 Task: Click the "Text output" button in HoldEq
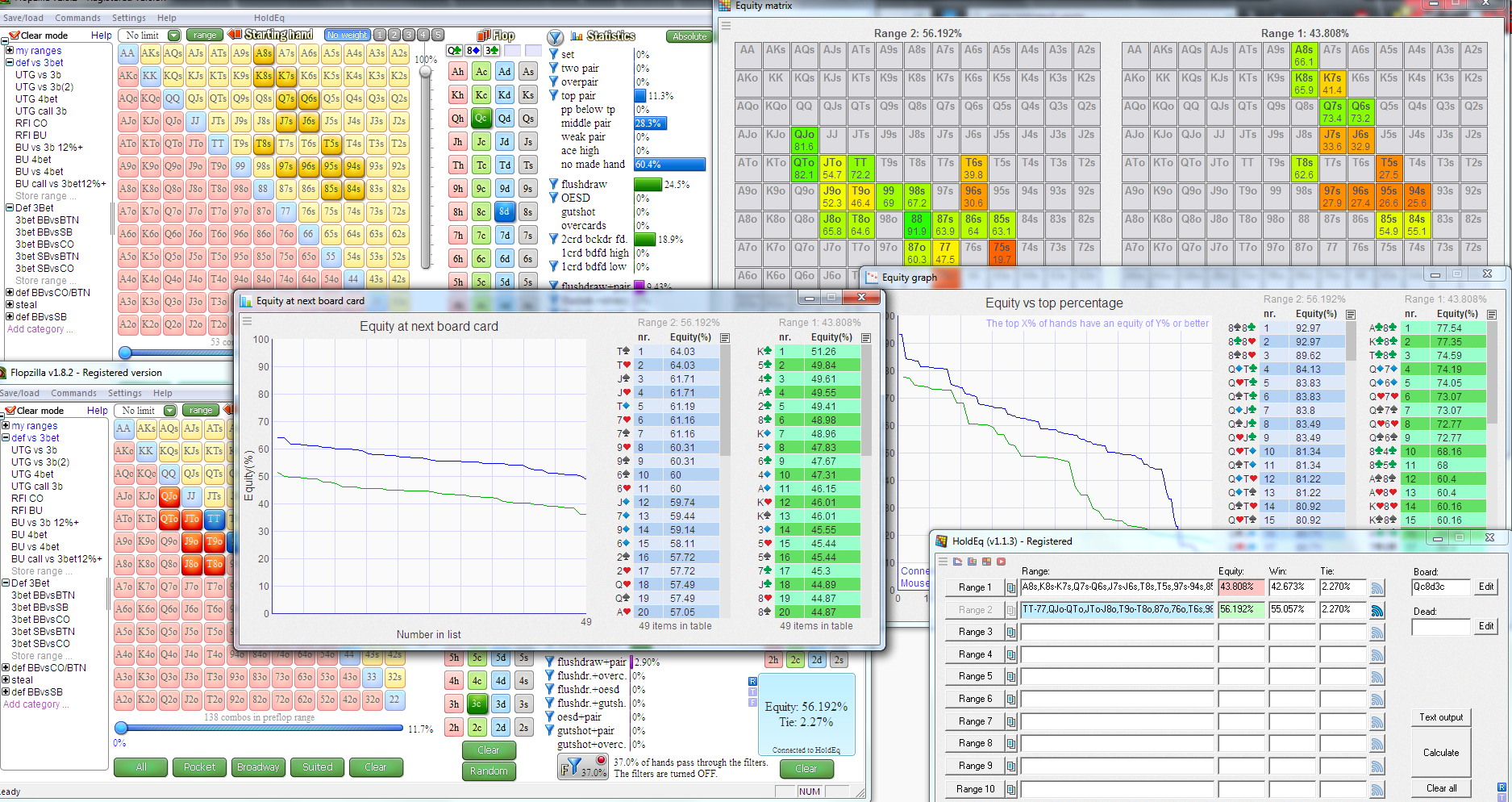(1440, 717)
